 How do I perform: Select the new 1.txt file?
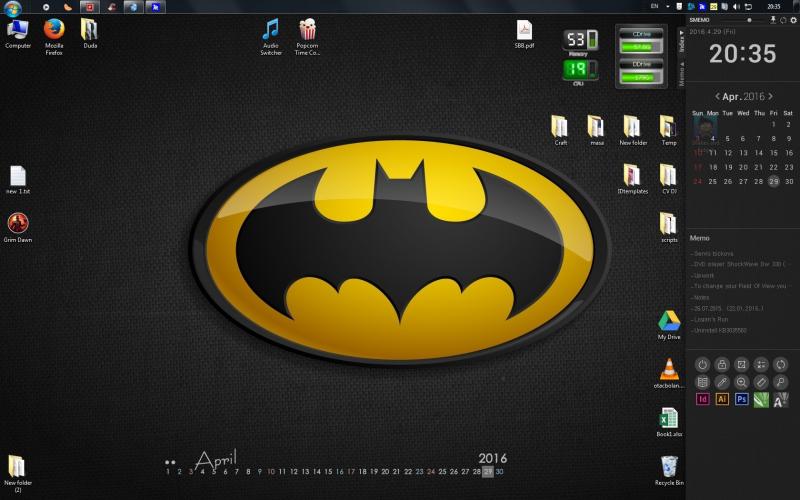[18, 180]
